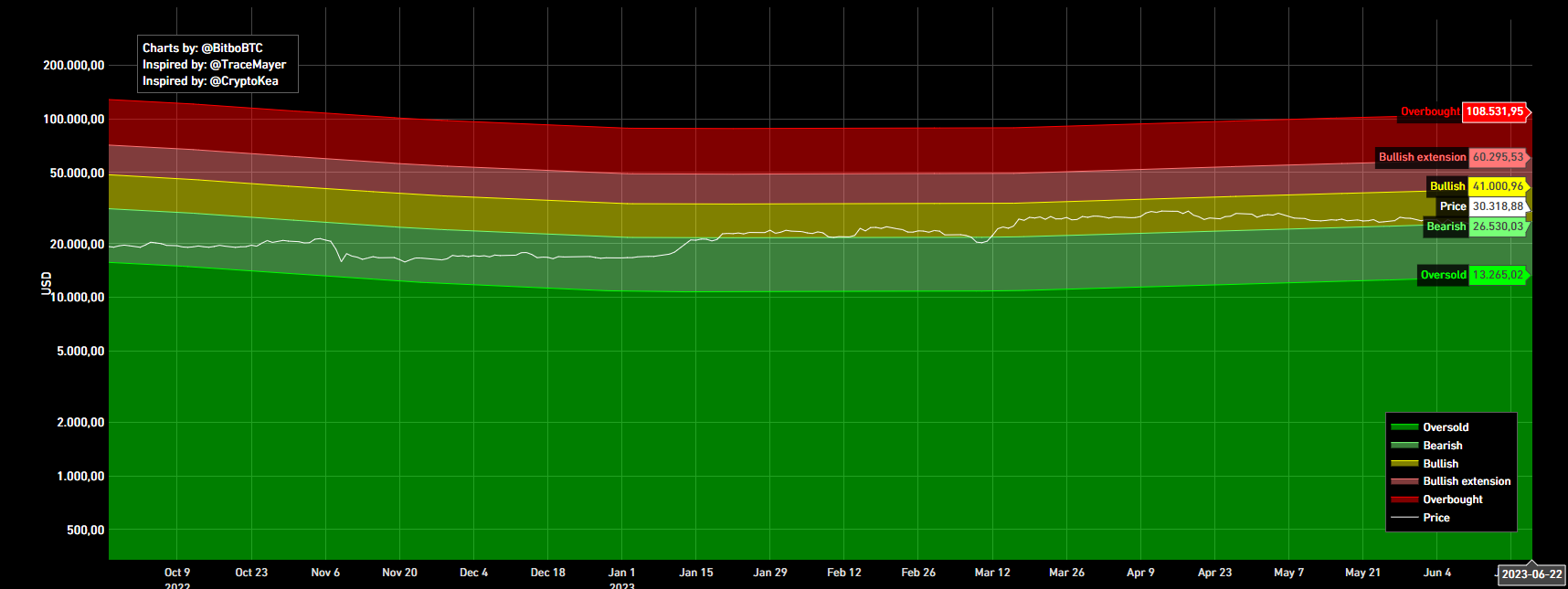
Task: Click the Overbought legend color swatch
Action: (1404, 500)
